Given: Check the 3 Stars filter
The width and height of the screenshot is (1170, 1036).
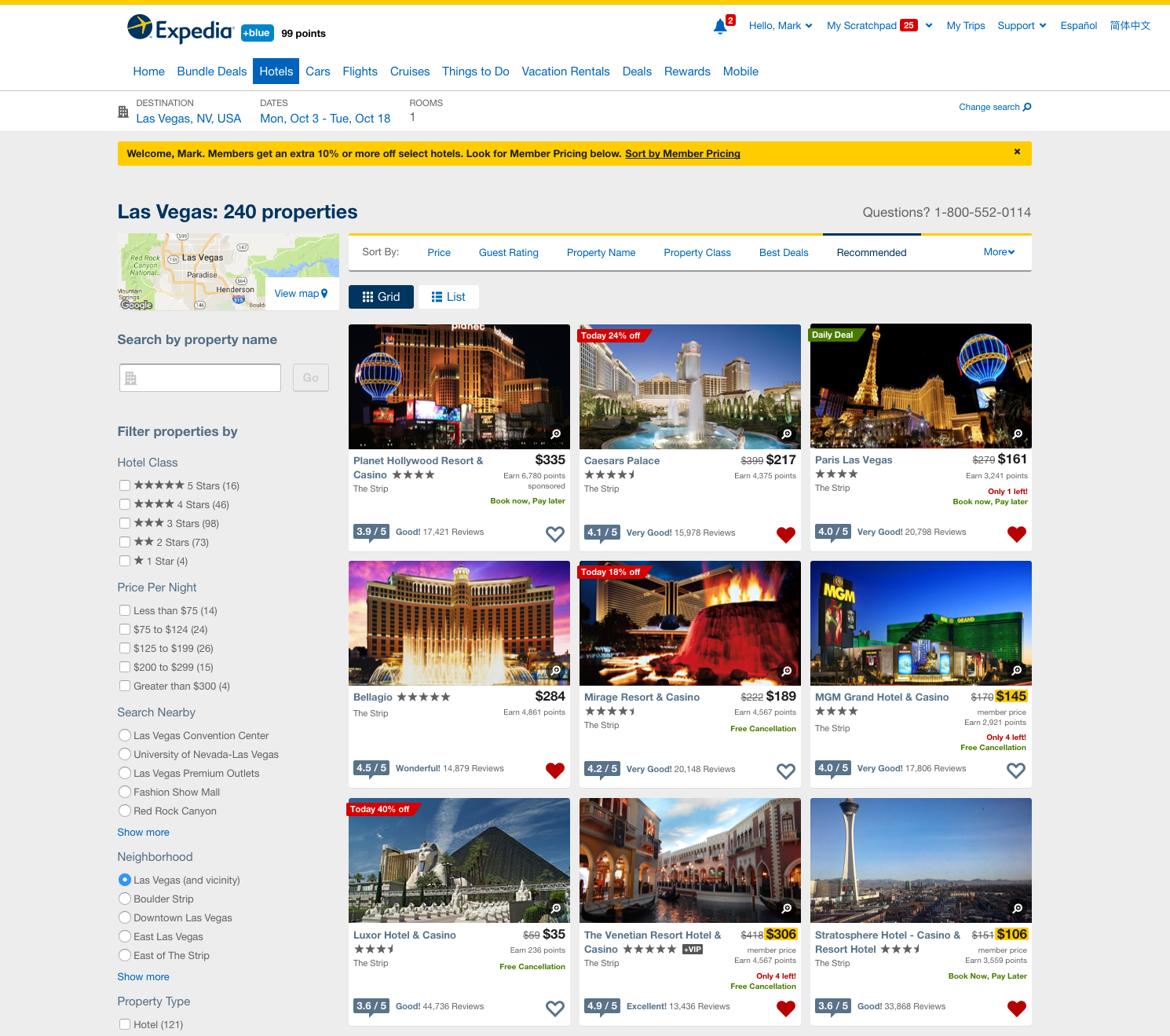Looking at the screenshot, I should [x=125, y=523].
